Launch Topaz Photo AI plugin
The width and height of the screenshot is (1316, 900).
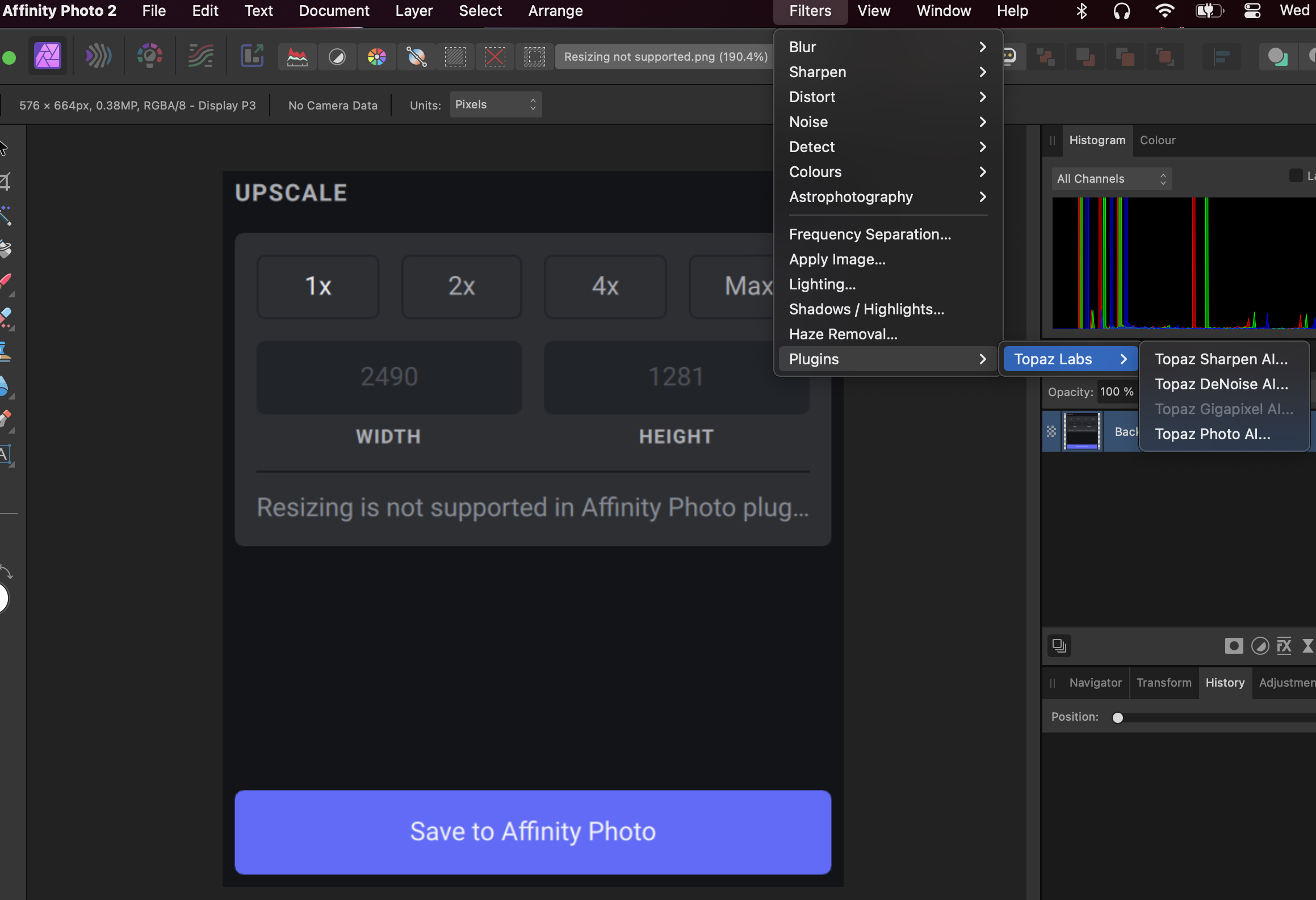coord(1224,434)
